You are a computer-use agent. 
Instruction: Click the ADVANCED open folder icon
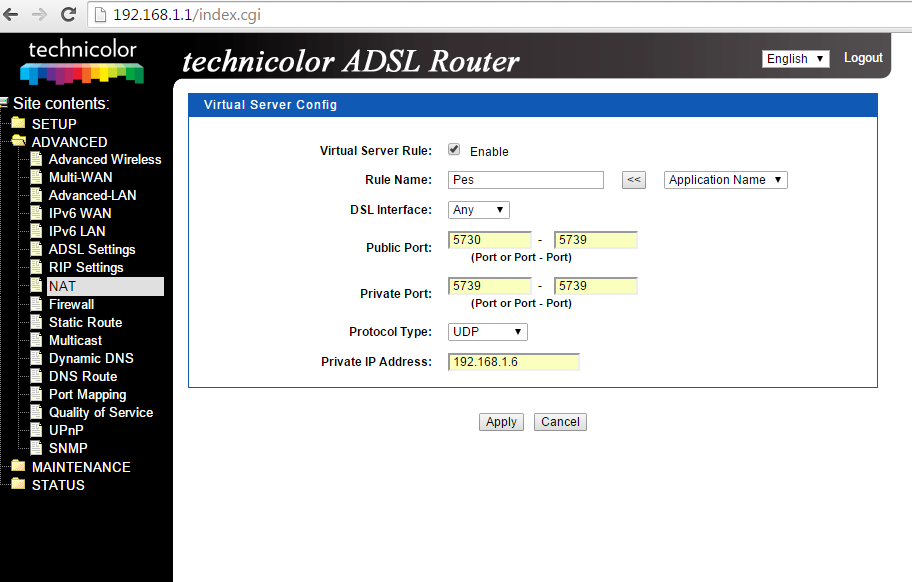(x=19, y=141)
